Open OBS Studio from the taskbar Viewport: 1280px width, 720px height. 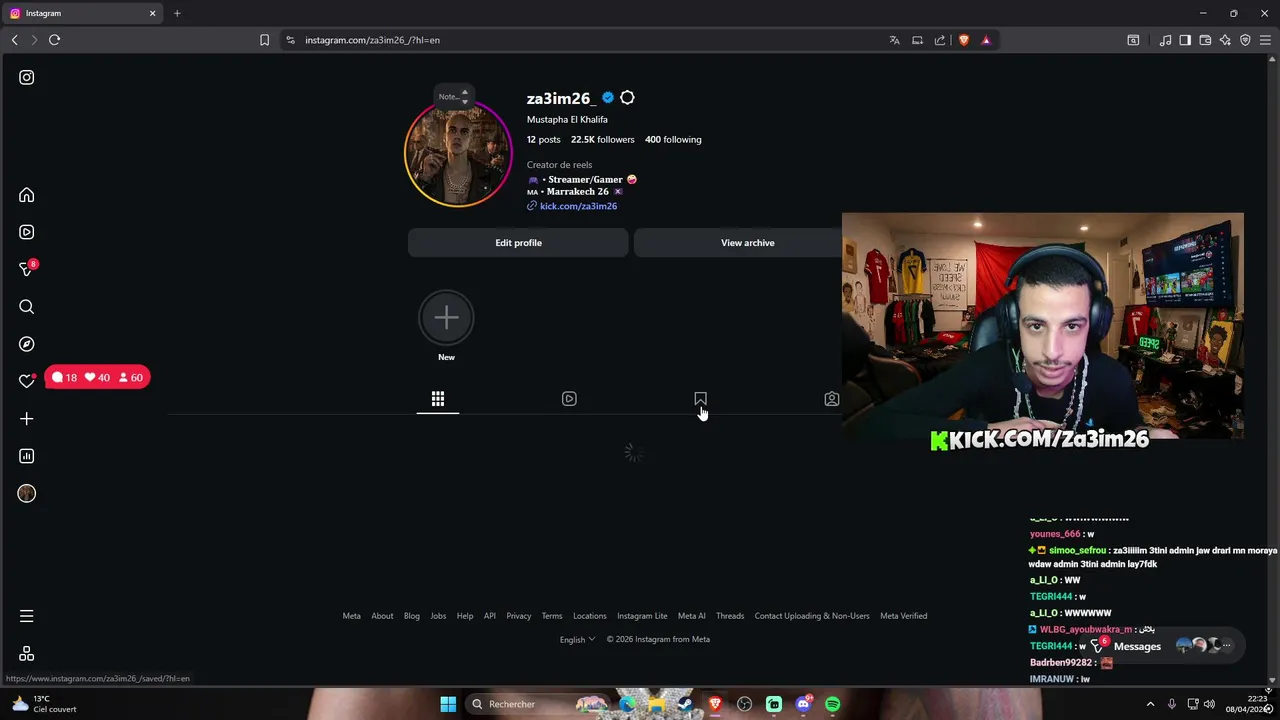pos(744,704)
